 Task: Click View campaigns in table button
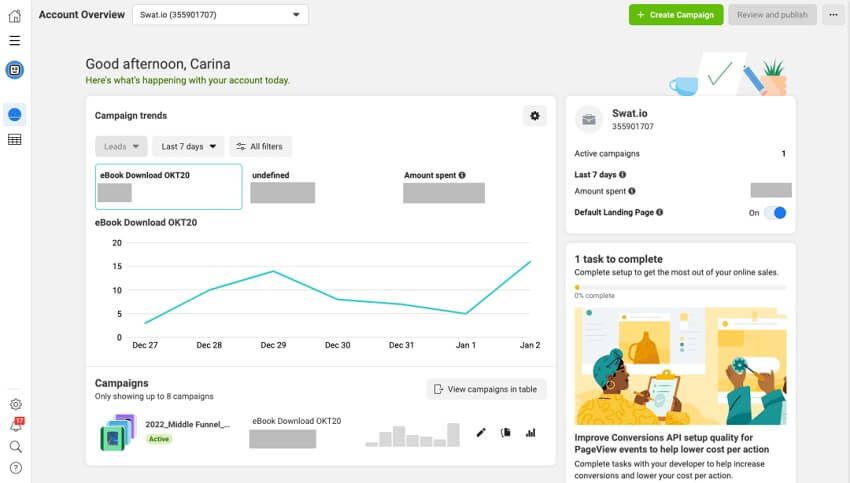pyautogui.click(x=486, y=389)
